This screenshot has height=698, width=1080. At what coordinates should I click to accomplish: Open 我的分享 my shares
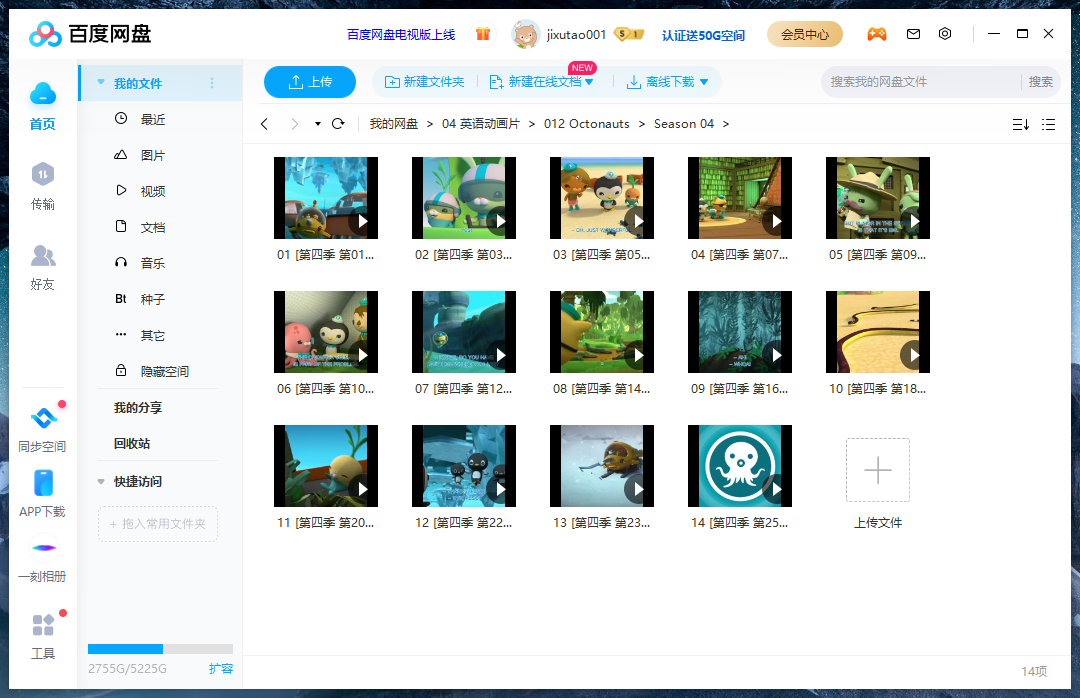[x=138, y=407]
